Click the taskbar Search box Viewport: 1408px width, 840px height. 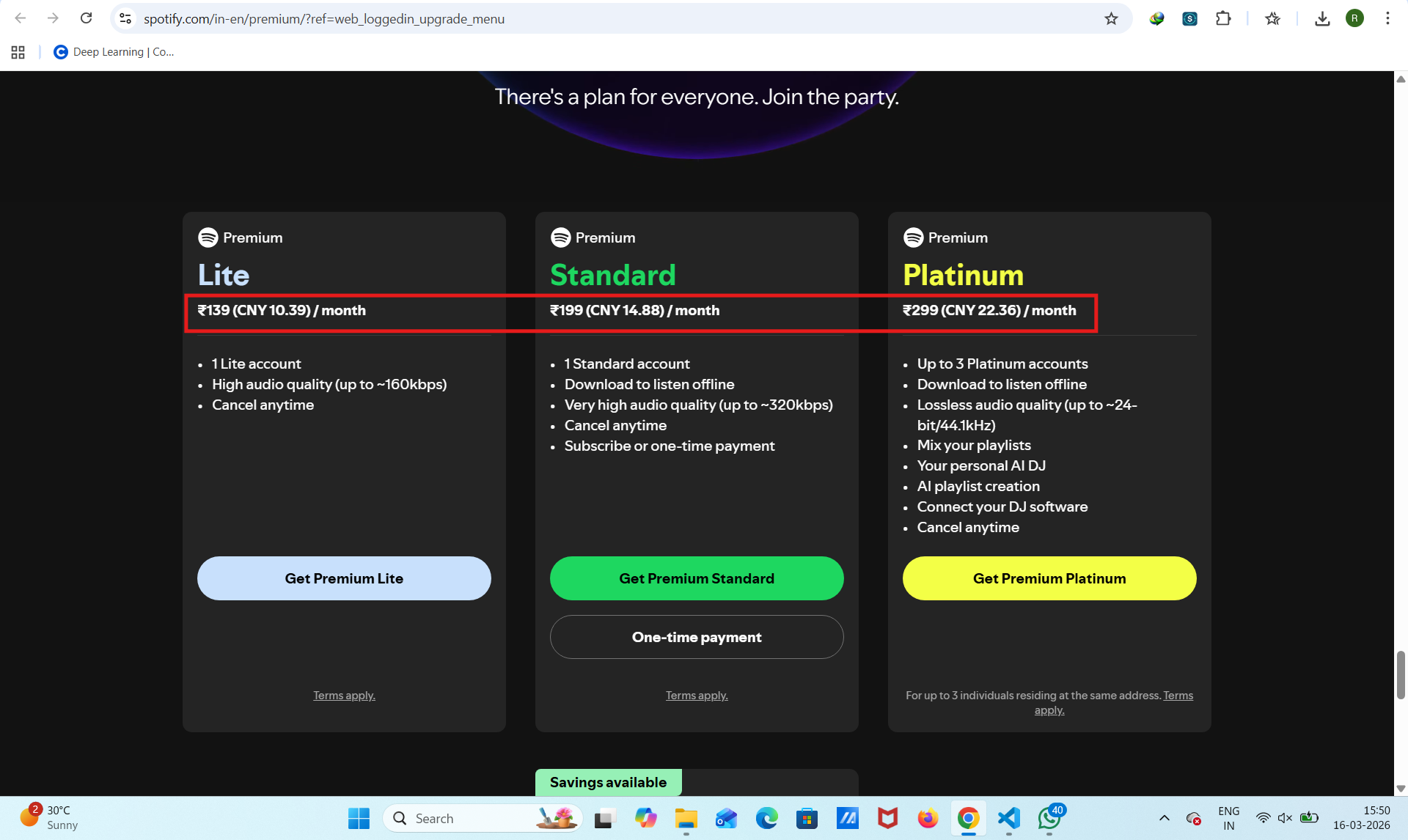point(483,818)
